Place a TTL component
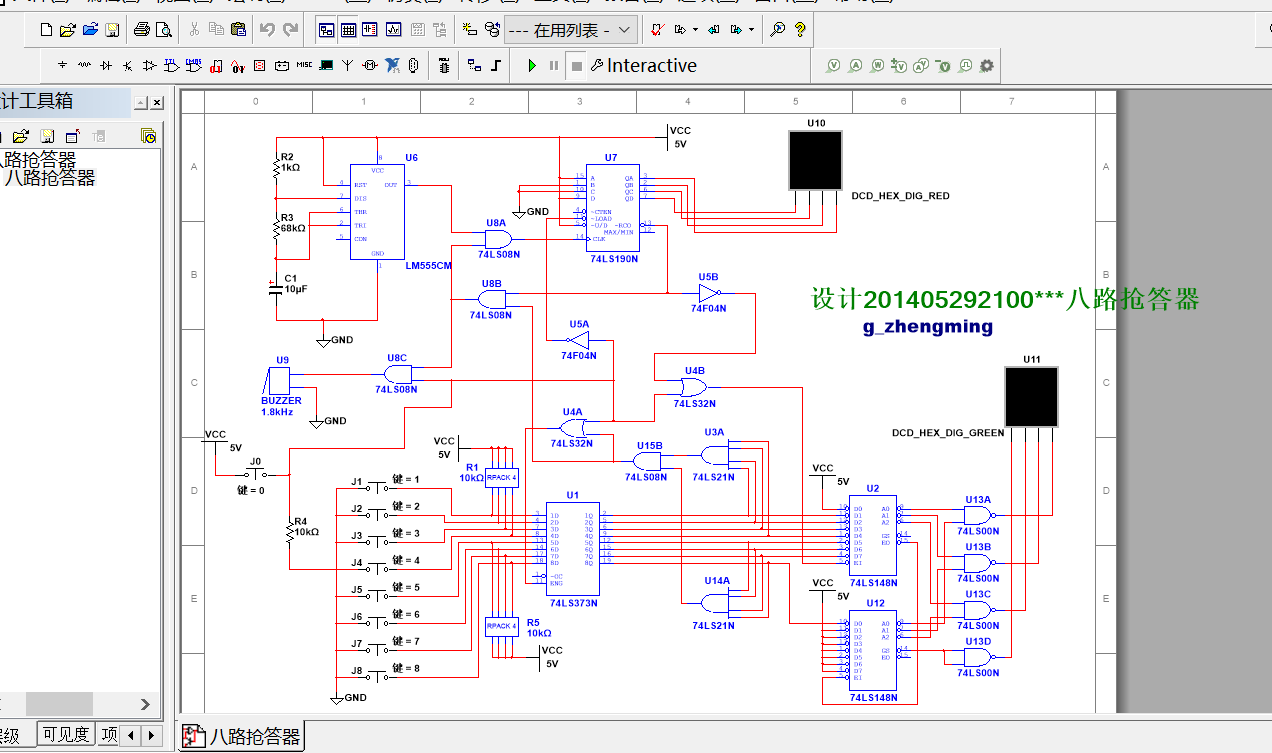 coord(171,65)
